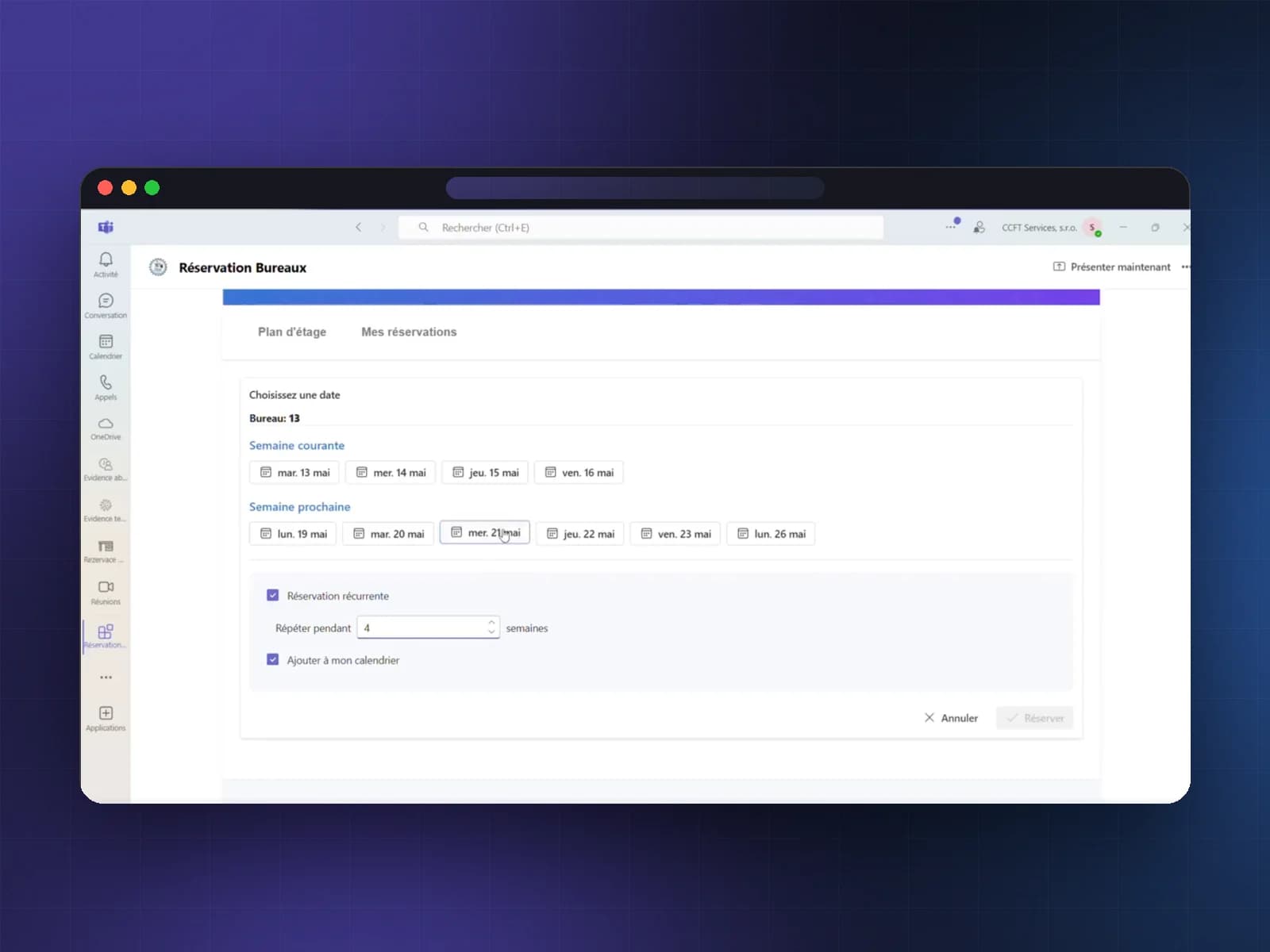Select the Réservation app icon in sidebar
1270x952 pixels.
point(106,636)
